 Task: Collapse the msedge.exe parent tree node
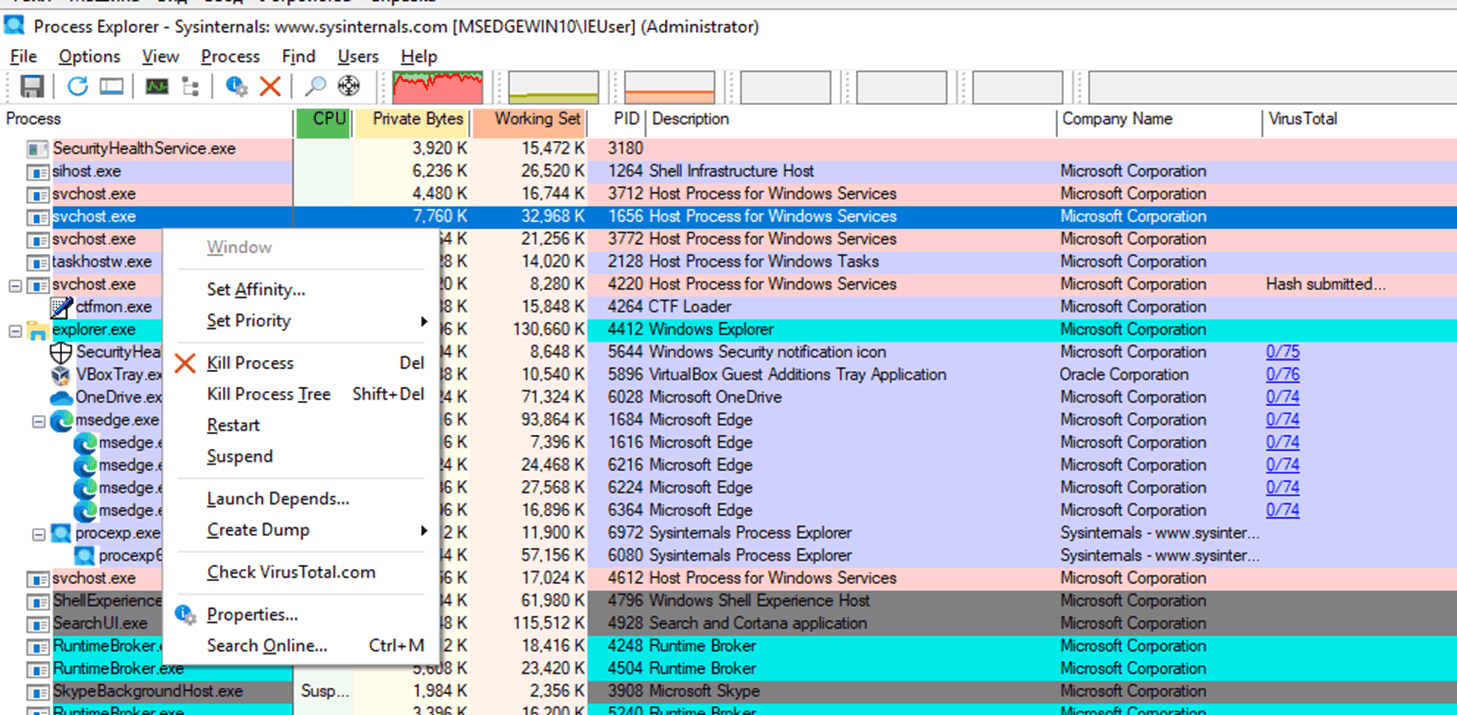pos(39,421)
